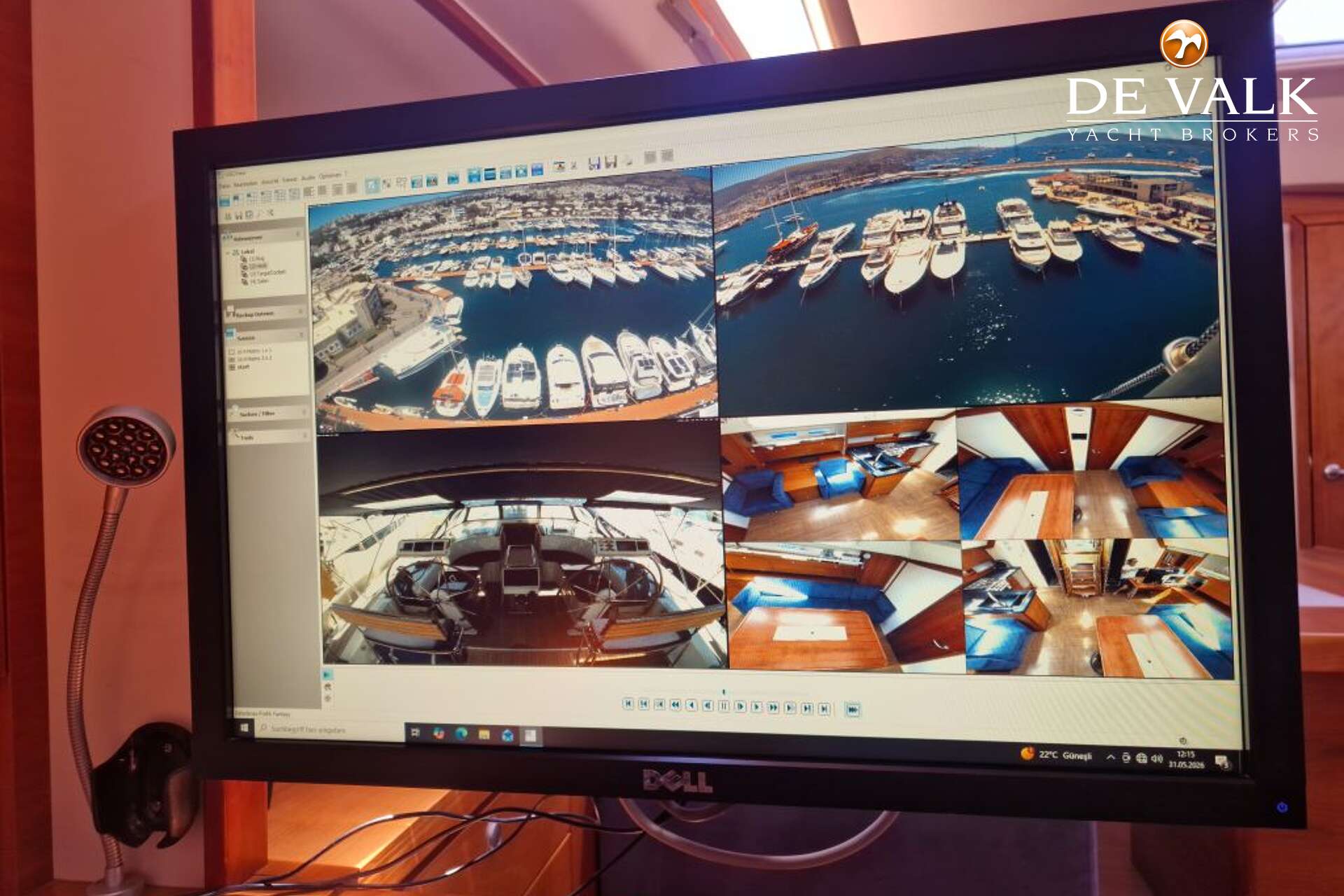The width and height of the screenshot is (1344, 896).
Task: Open the 22°C Güneşli weather widget
Action: click(1056, 755)
